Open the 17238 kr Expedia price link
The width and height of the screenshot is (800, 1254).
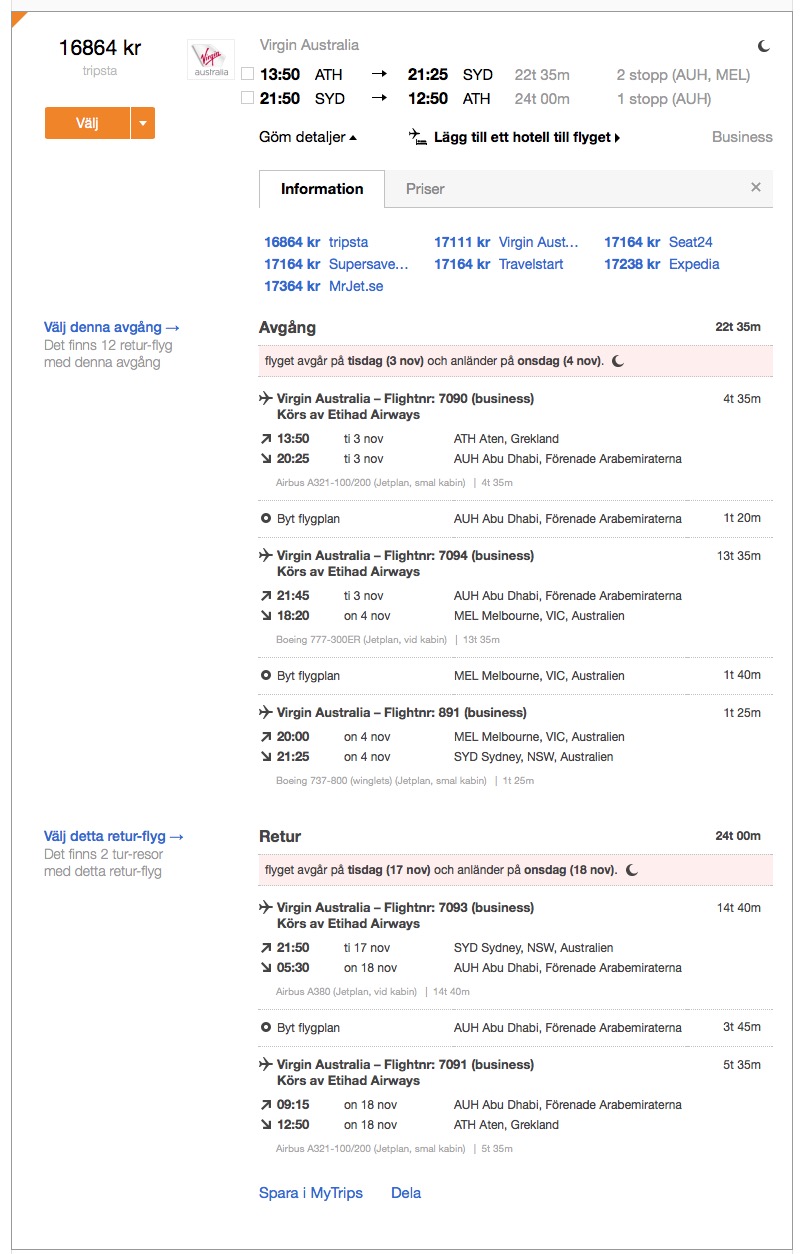click(661, 264)
